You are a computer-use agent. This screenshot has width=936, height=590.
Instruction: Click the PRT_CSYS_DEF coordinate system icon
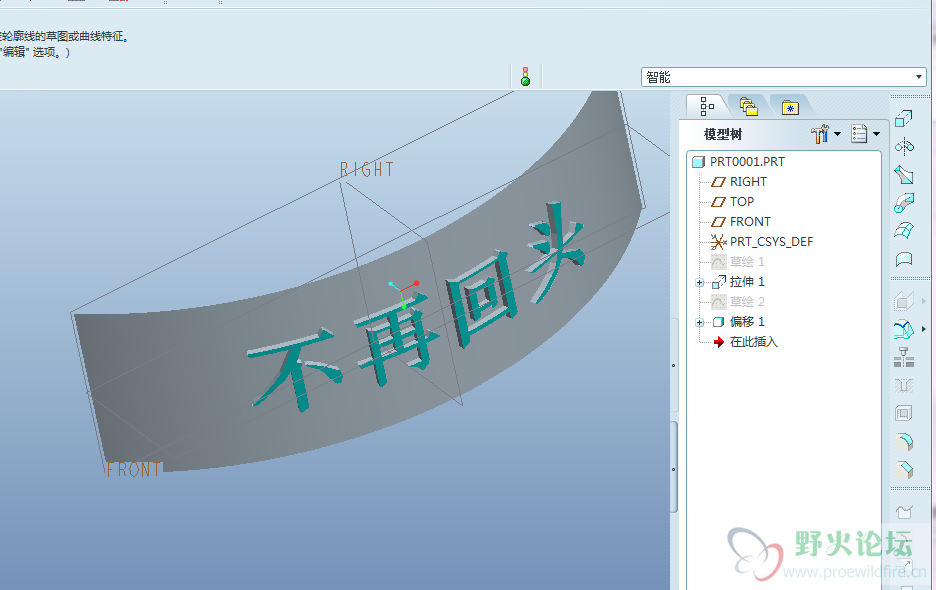point(718,242)
